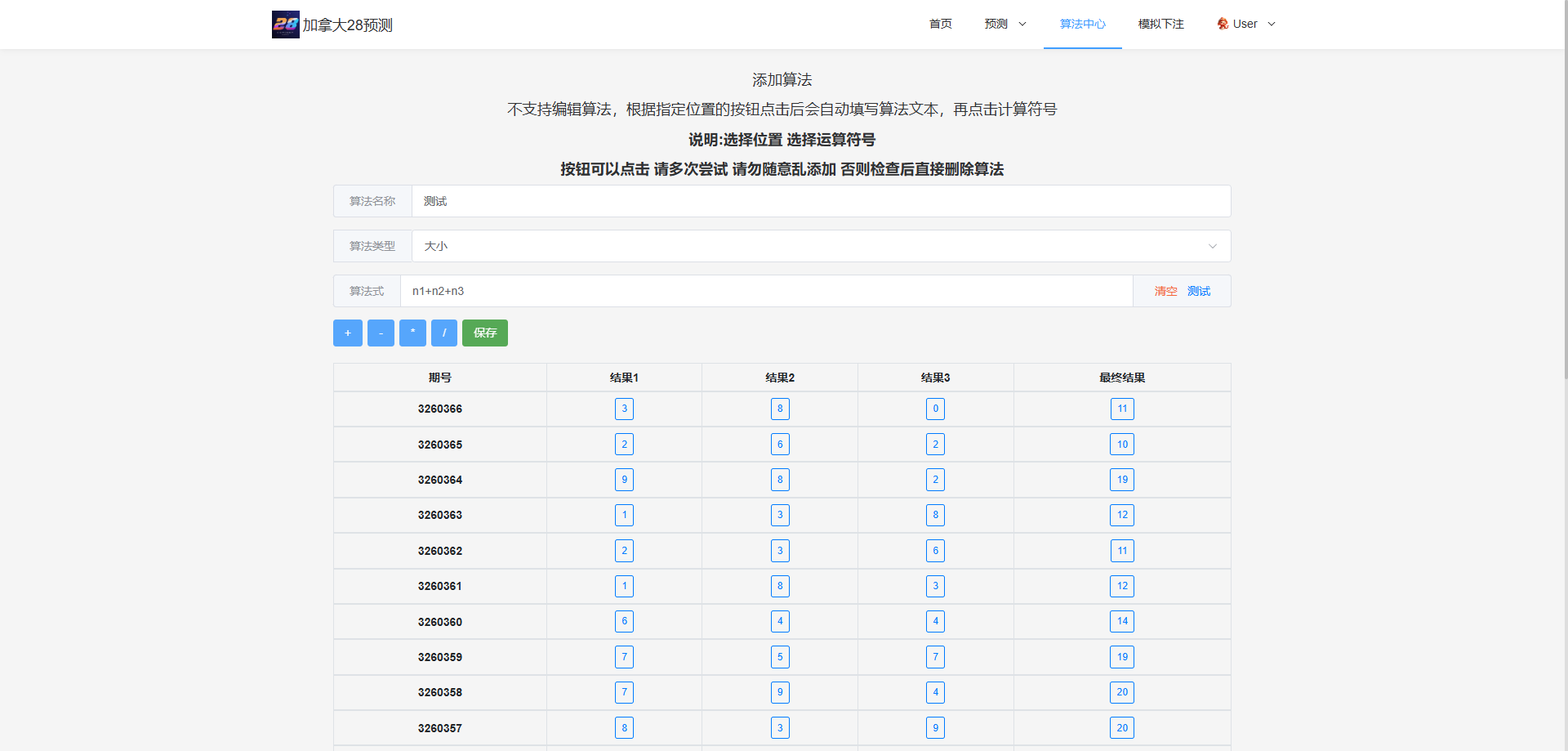Insert the minus operator button
The width and height of the screenshot is (1568, 751).
[381, 333]
